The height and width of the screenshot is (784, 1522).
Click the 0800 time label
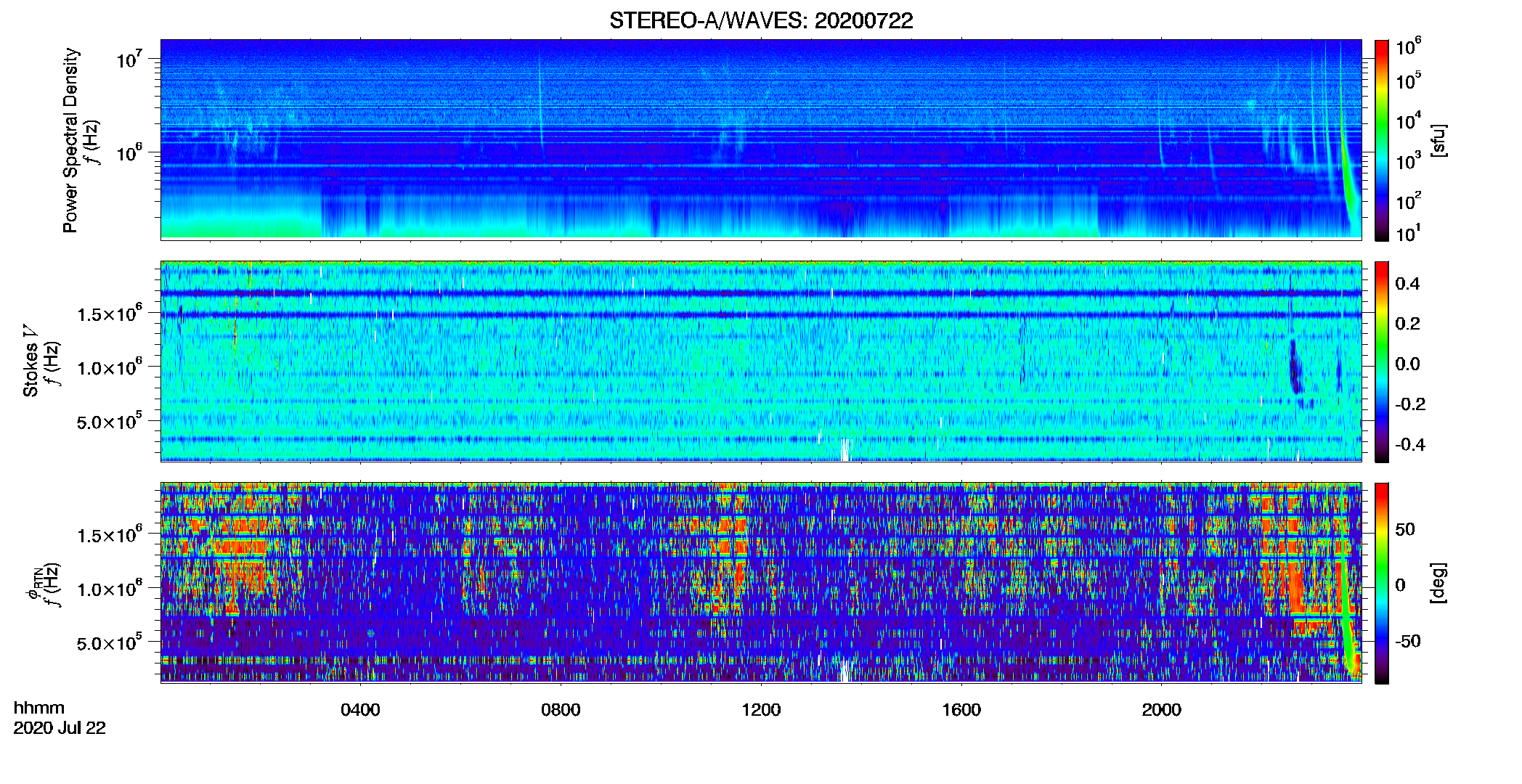coord(561,710)
